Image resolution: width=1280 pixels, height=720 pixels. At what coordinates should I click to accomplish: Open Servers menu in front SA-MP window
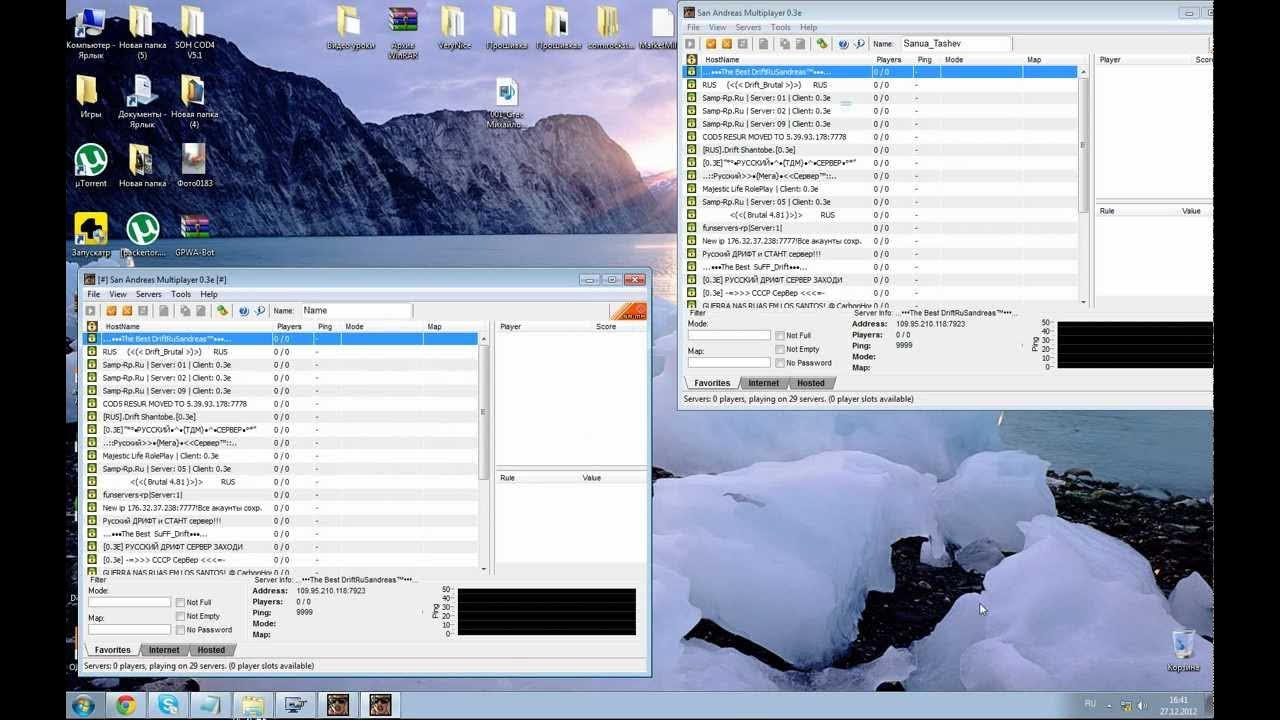pyautogui.click(x=149, y=295)
